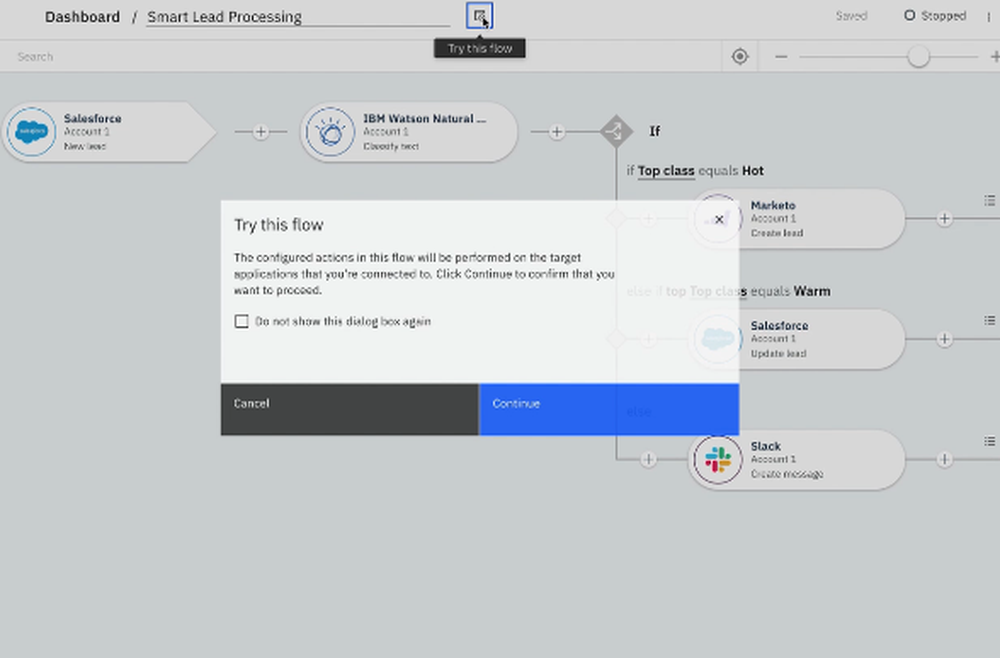The width and height of the screenshot is (1000, 658).
Task: Open list menu for the Salesforce Update branch
Action: (x=989, y=321)
